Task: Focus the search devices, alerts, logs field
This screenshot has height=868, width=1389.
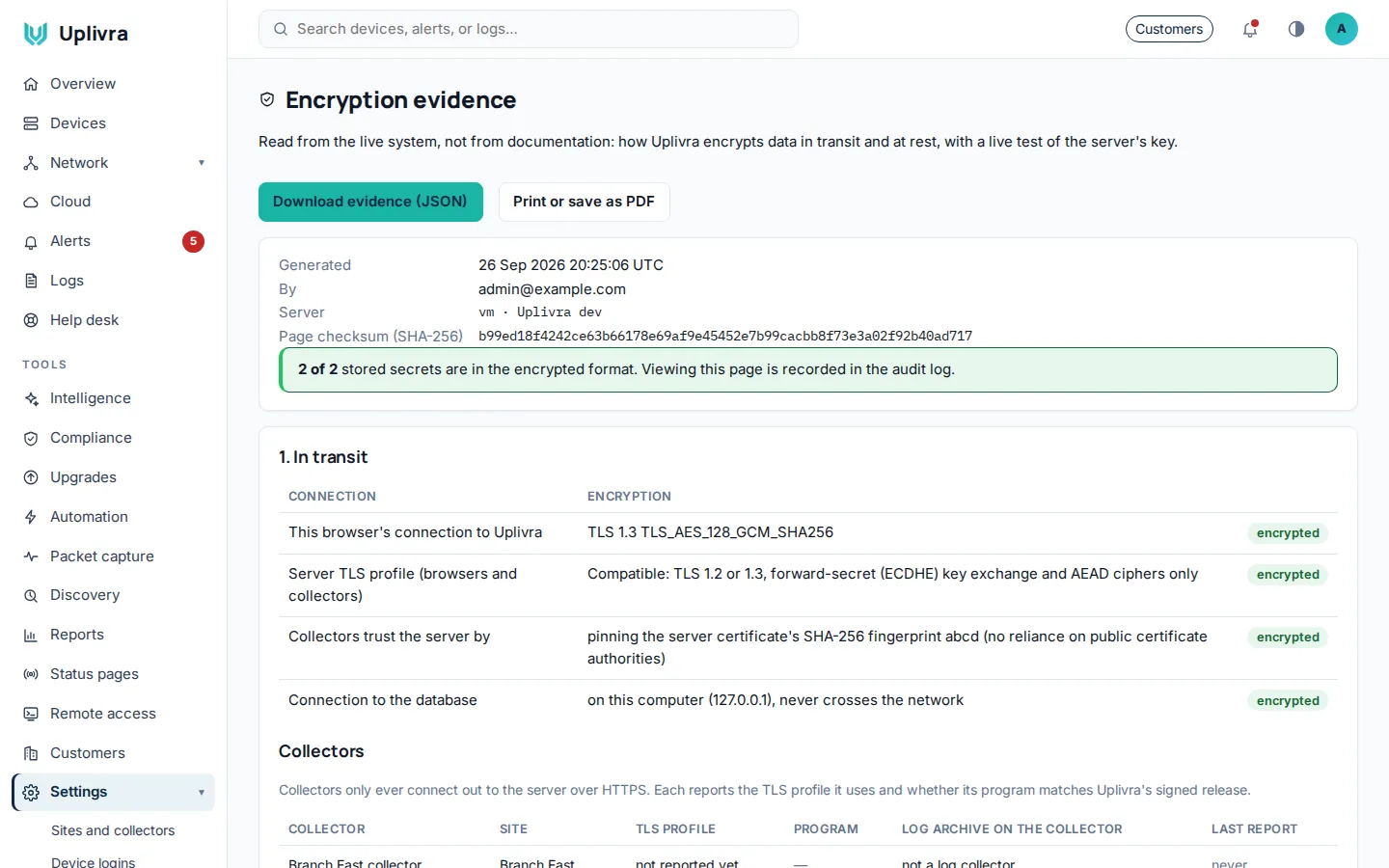Action: coord(529,29)
